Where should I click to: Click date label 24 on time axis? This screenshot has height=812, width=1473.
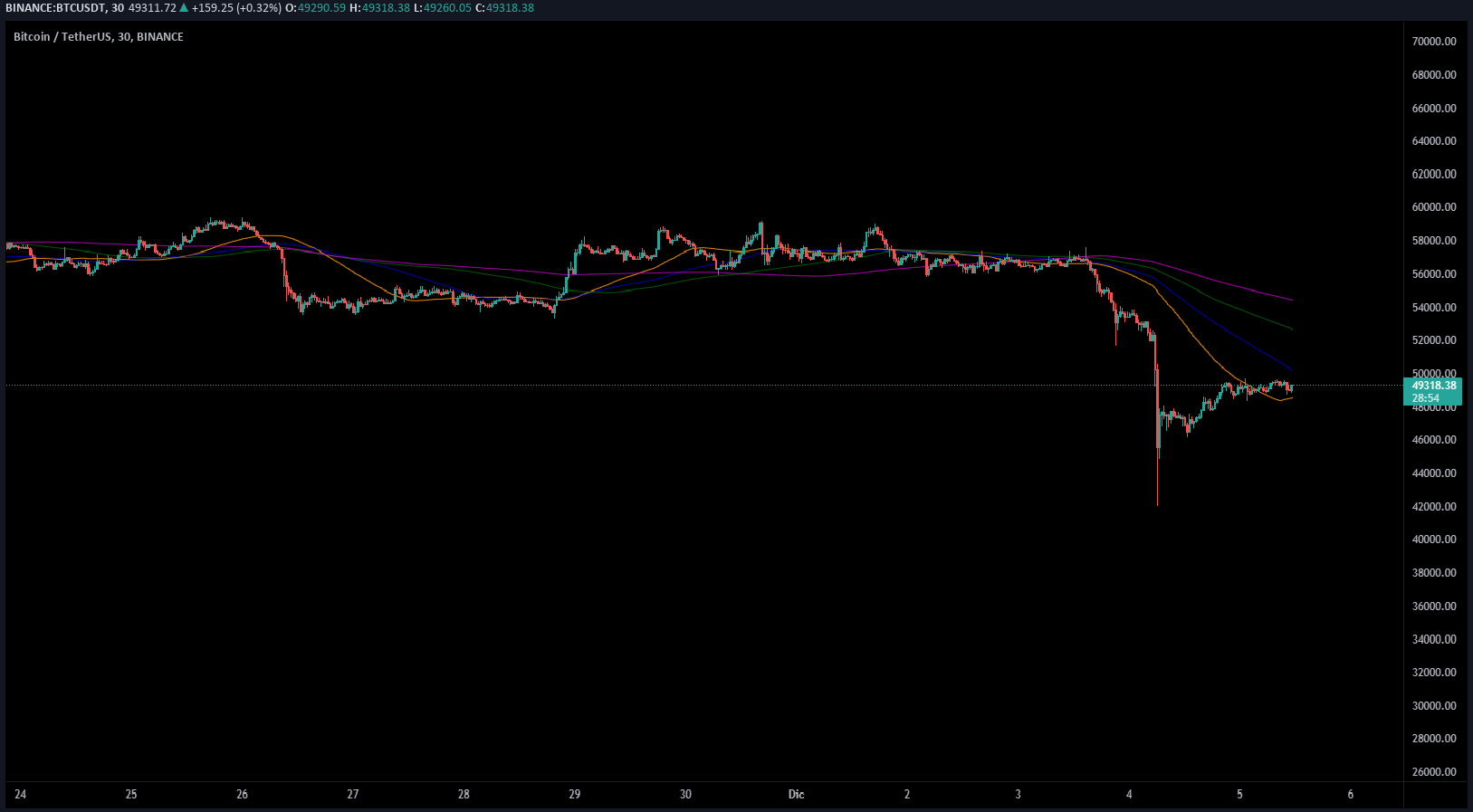coord(21,795)
